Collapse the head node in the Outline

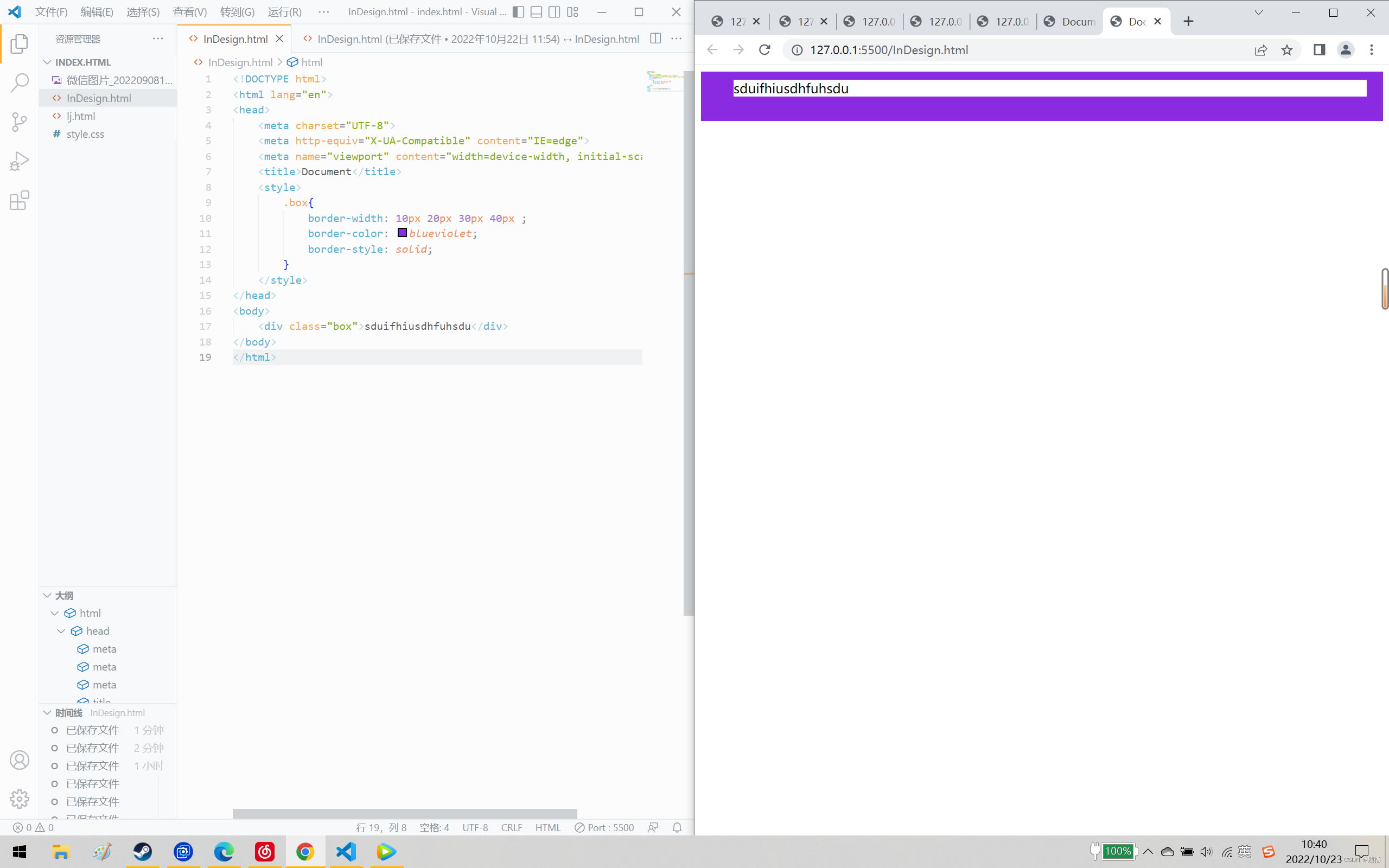pyautogui.click(x=61, y=630)
